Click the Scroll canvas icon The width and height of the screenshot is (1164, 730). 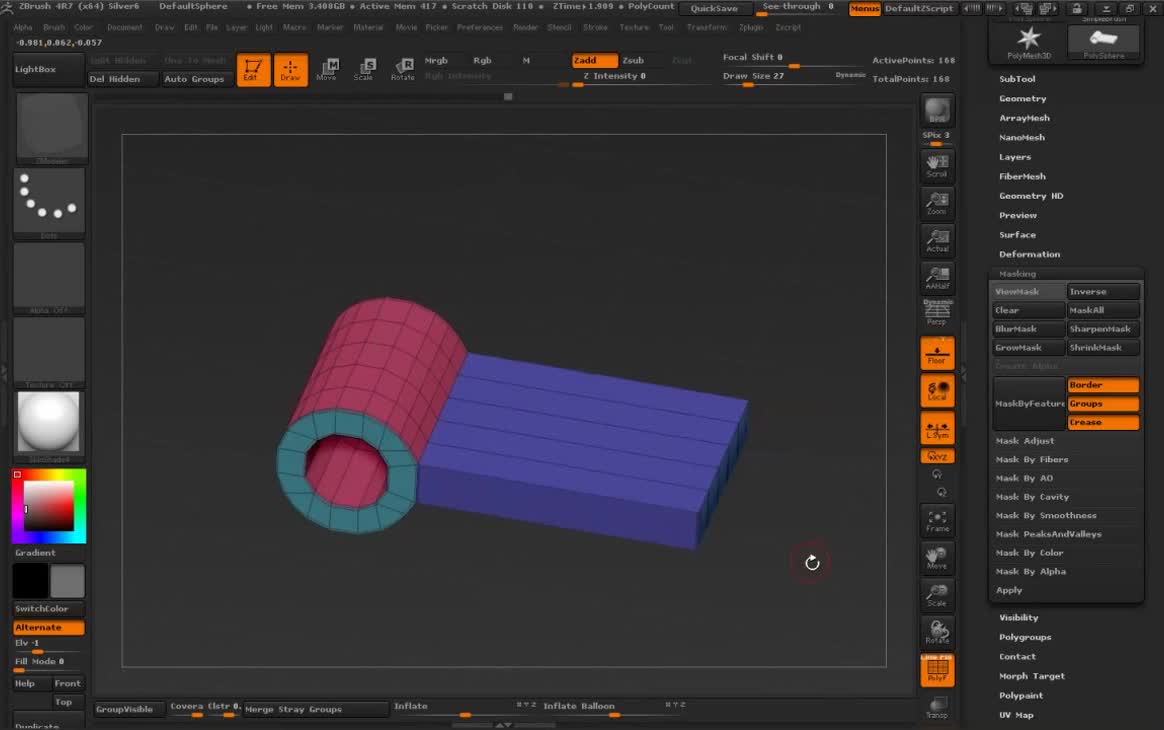point(938,166)
